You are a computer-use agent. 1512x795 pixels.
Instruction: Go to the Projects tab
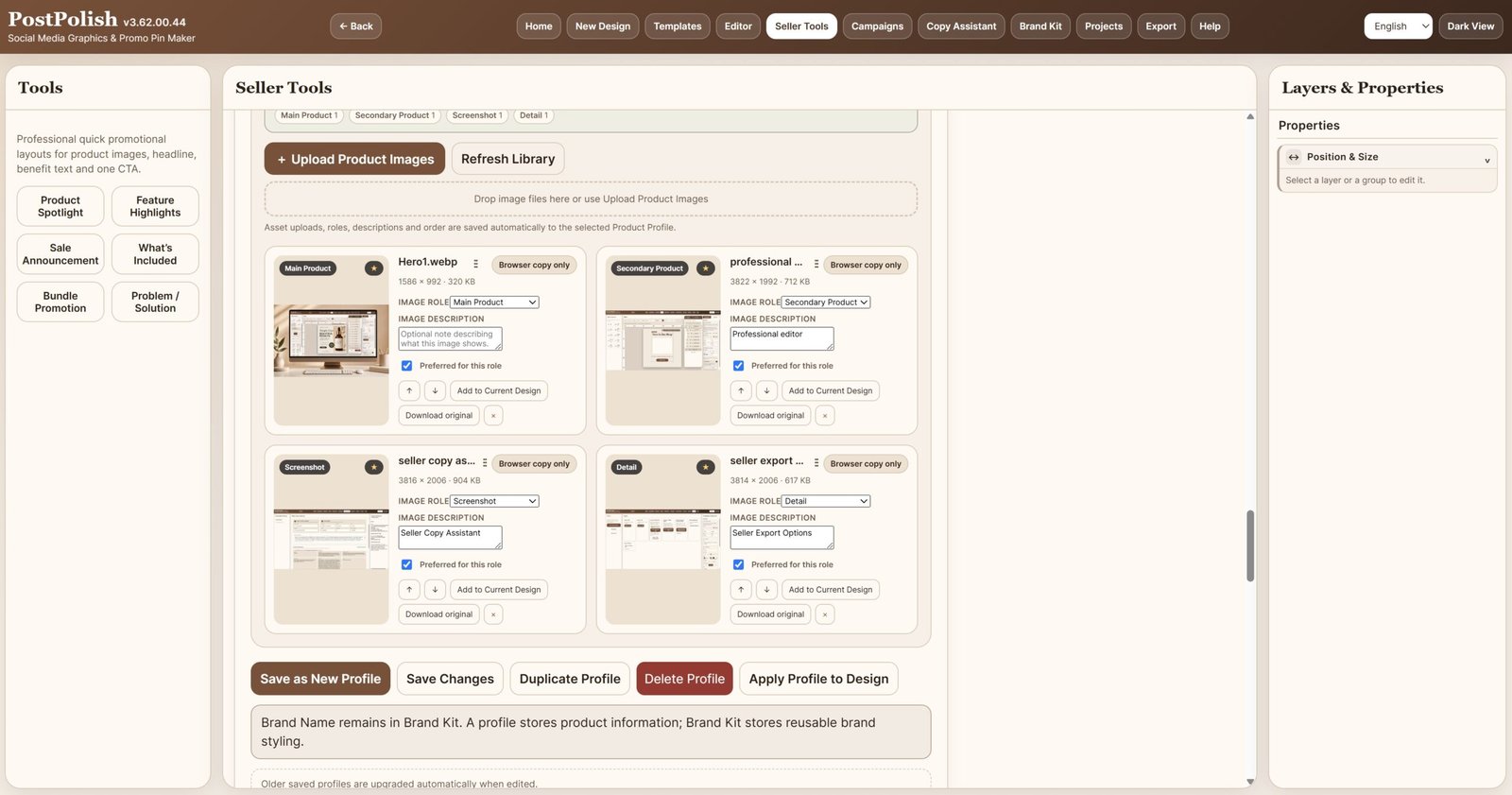(x=1104, y=26)
